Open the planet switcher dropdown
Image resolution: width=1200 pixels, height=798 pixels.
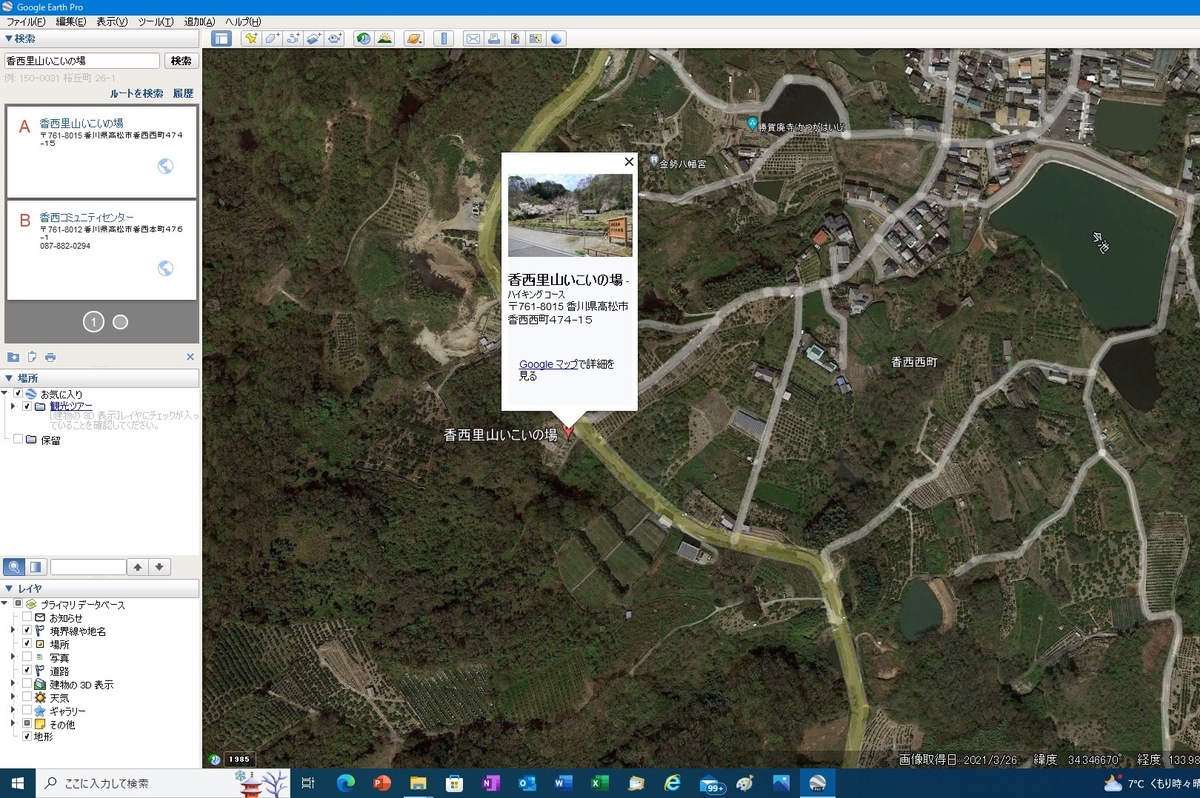pos(413,39)
